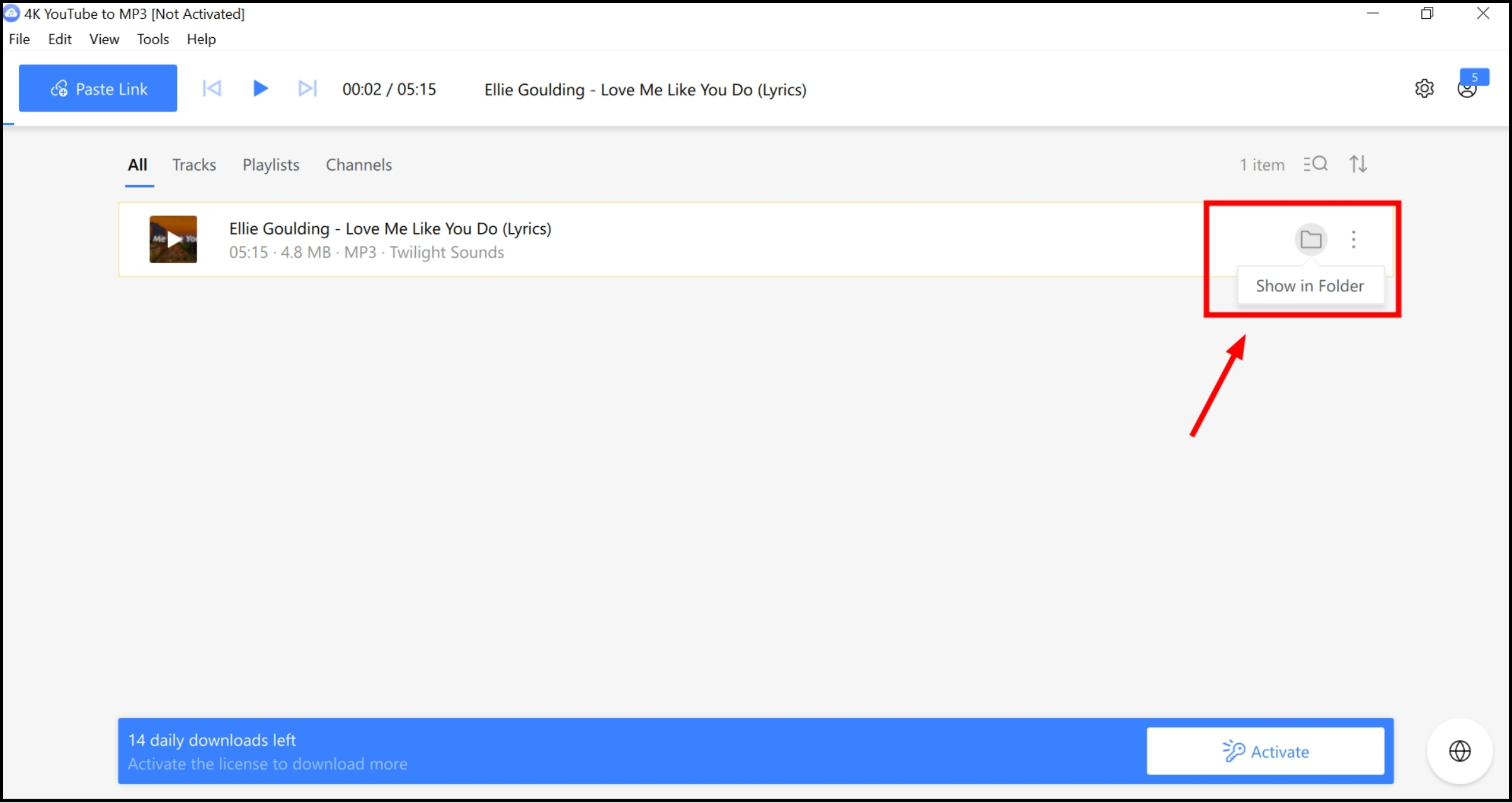Click the playback progress bar
Image resolution: width=1512 pixels, height=803 pixels.
(x=756, y=123)
